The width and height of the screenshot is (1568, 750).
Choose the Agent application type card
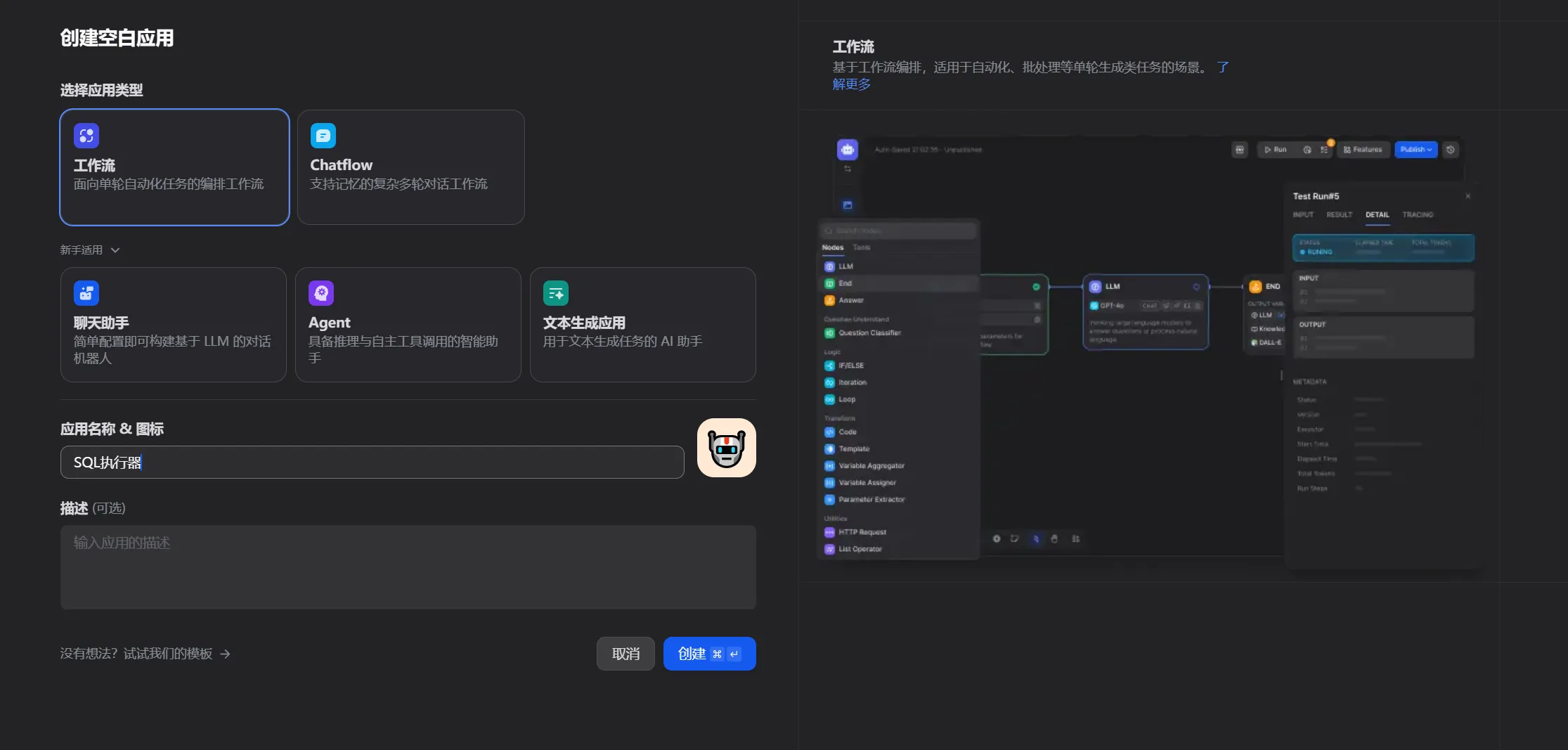[408, 325]
